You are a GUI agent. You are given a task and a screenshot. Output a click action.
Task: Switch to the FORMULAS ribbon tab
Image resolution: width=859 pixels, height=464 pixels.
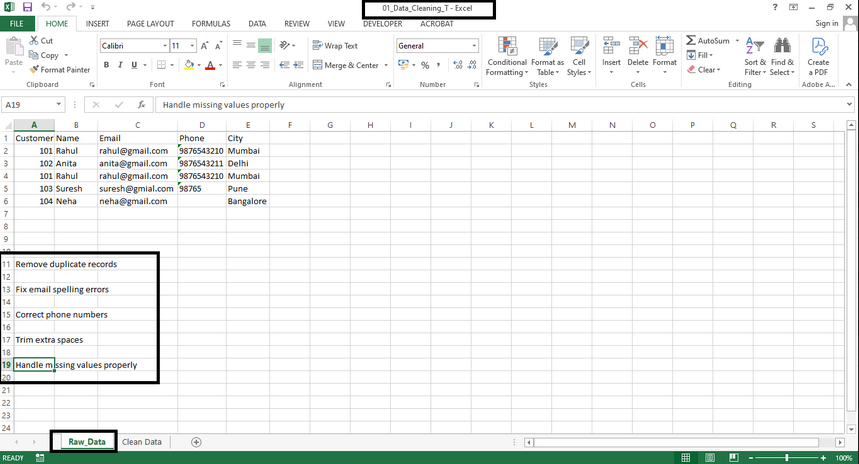[x=210, y=23]
